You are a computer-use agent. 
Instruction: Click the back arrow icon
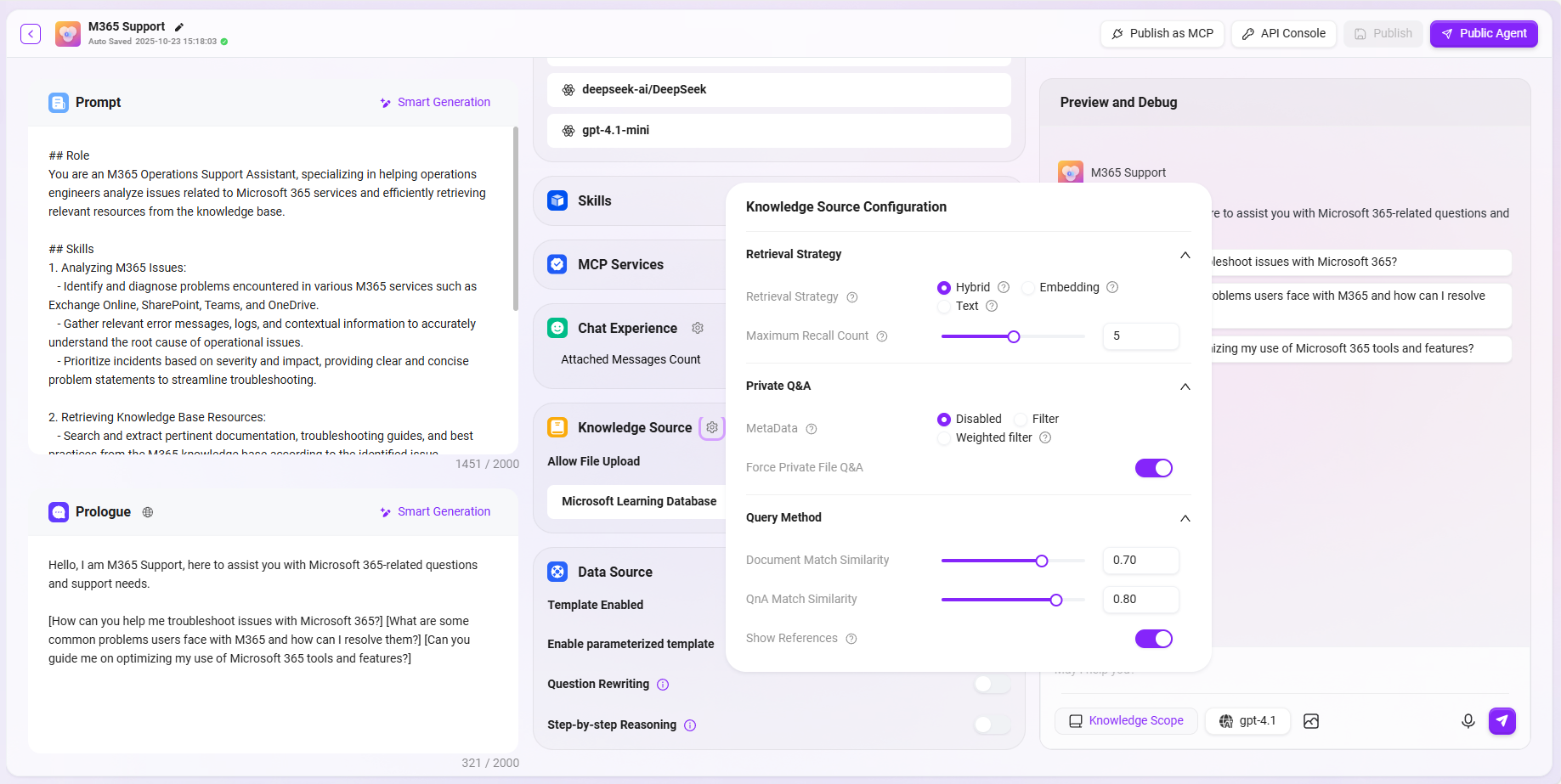click(x=31, y=34)
